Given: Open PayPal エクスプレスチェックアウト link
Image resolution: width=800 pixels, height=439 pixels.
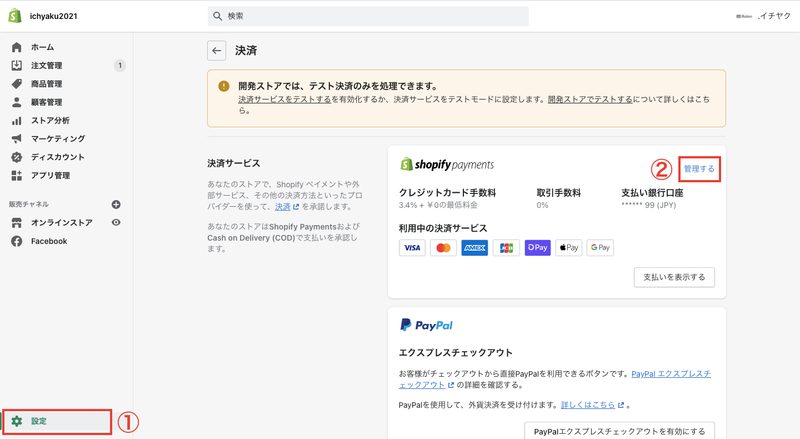Looking at the screenshot, I should click(x=555, y=379).
